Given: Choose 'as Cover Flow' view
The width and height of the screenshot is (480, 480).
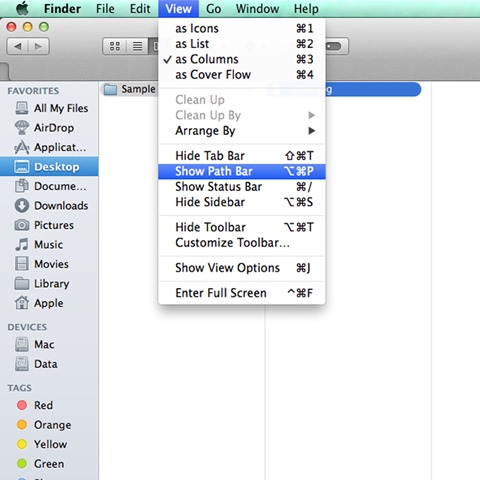Looking at the screenshot, I should tap(242, 74).
